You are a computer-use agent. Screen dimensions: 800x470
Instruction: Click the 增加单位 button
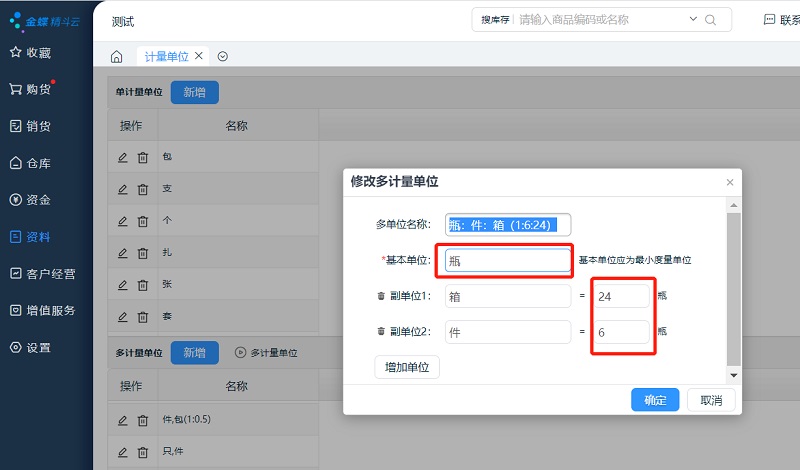407,367
